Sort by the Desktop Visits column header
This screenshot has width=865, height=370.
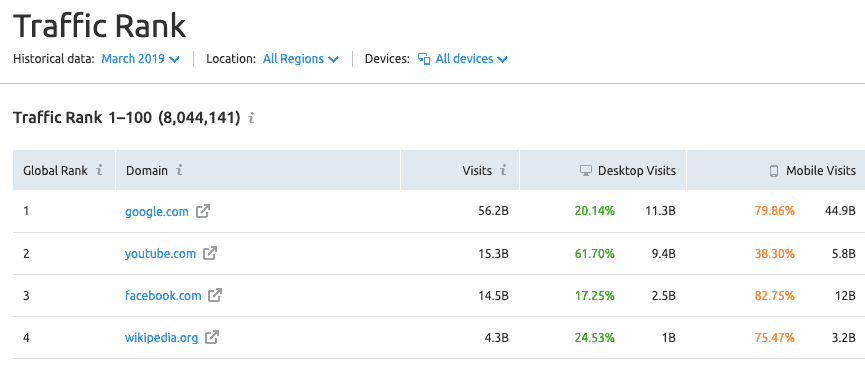[628, 170]
